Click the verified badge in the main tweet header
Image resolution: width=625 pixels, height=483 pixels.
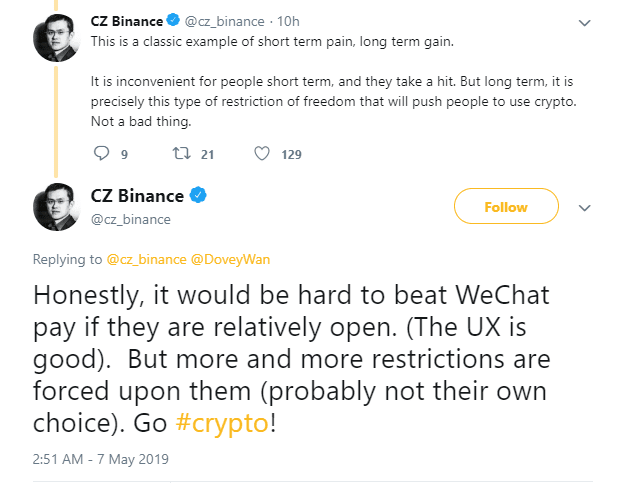199,196
